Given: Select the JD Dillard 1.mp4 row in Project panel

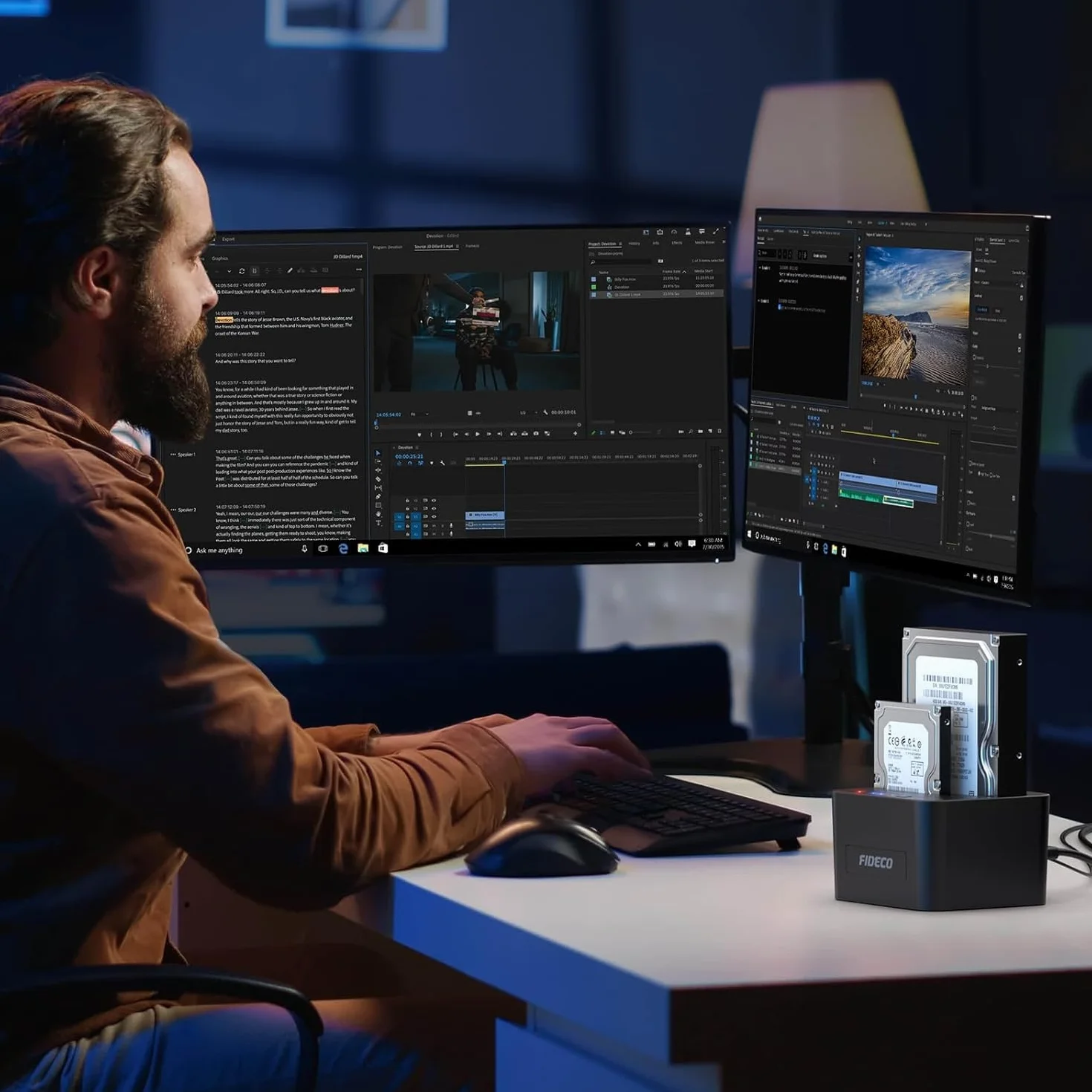Looking at the screenshot, I should [657, 294].
